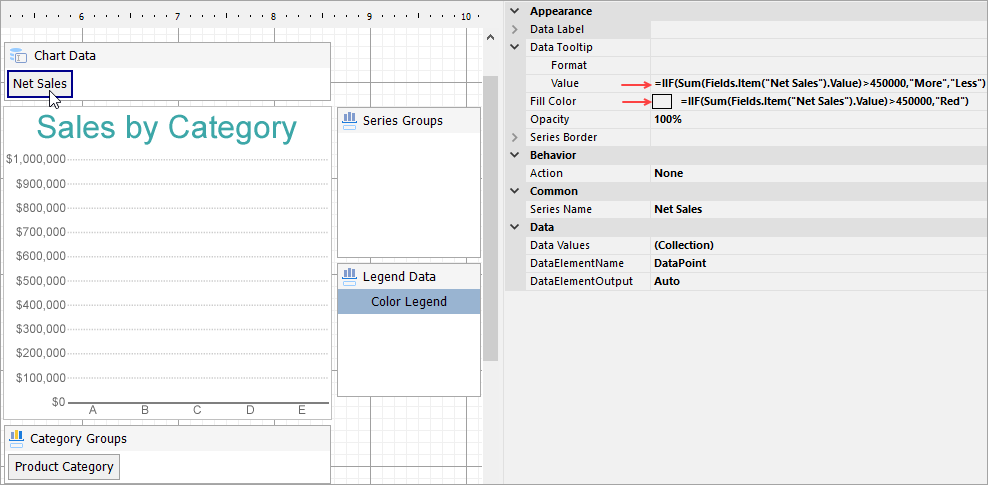This screenshot has height=485, width=988.
Task: Expand the Series Border property
Action: click(x=515, y=137)
